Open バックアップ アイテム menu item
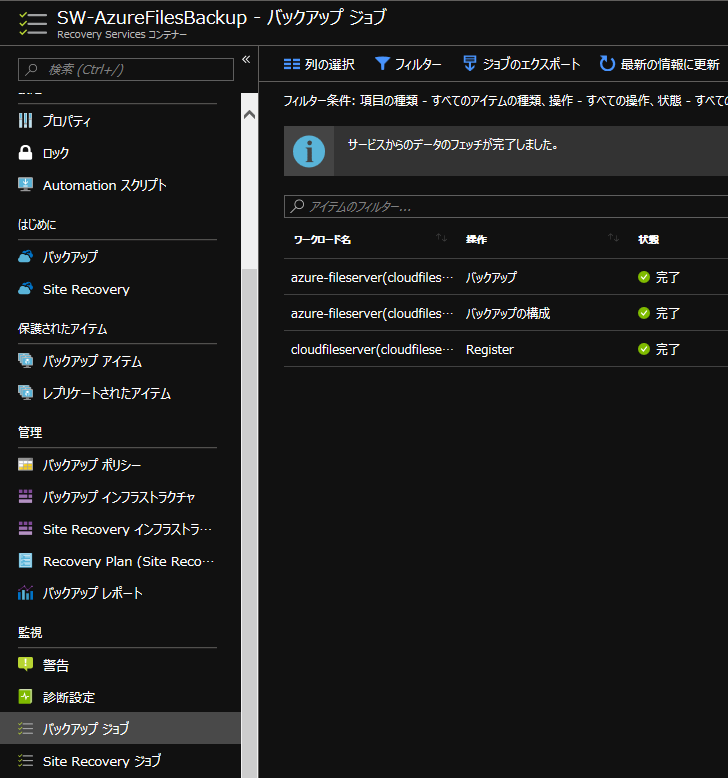The image size is (728, 778). pyautogui.click(x=92, y=361)
